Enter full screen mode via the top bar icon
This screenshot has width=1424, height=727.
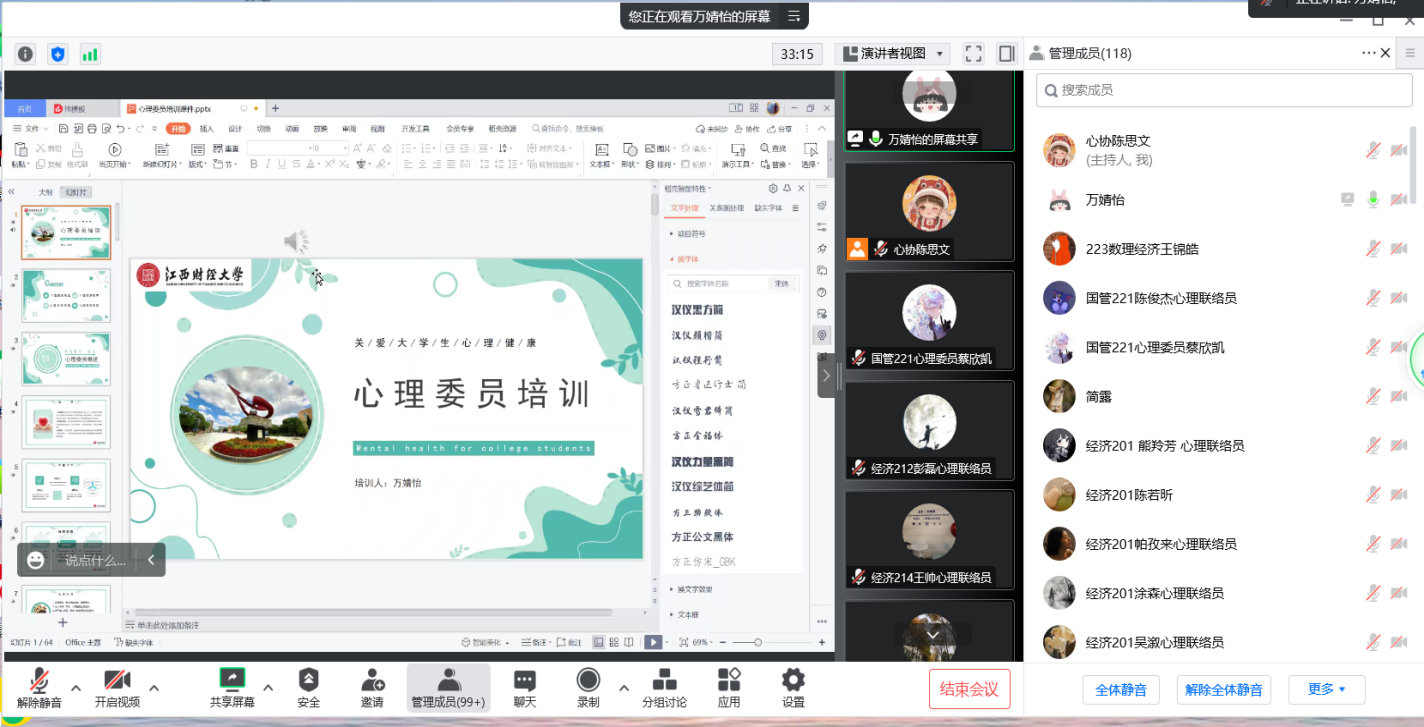[973, 54]
